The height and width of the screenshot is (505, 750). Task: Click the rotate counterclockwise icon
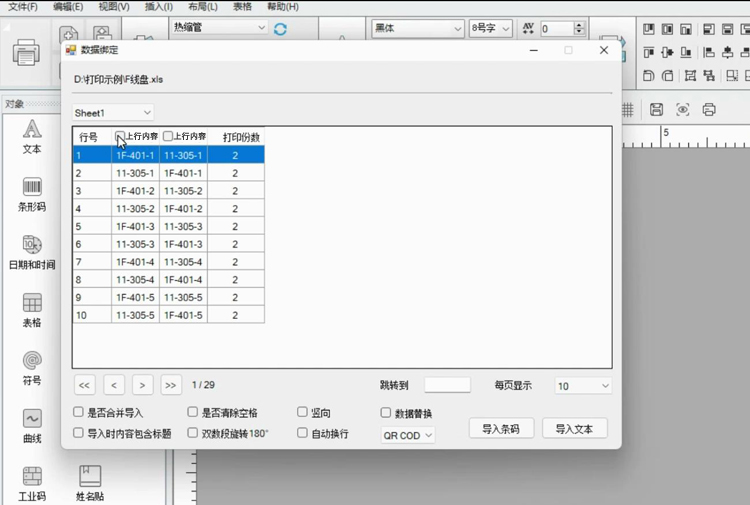(x=649, y=75)
